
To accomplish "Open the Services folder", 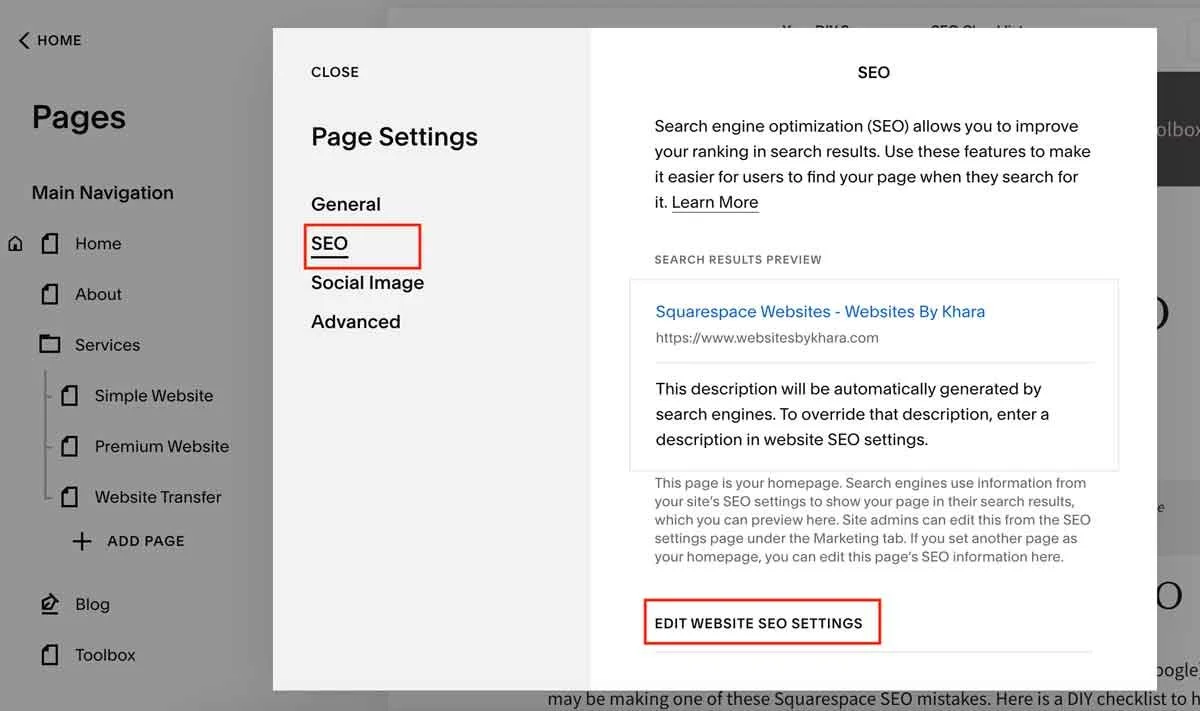I will pos(107,345).
